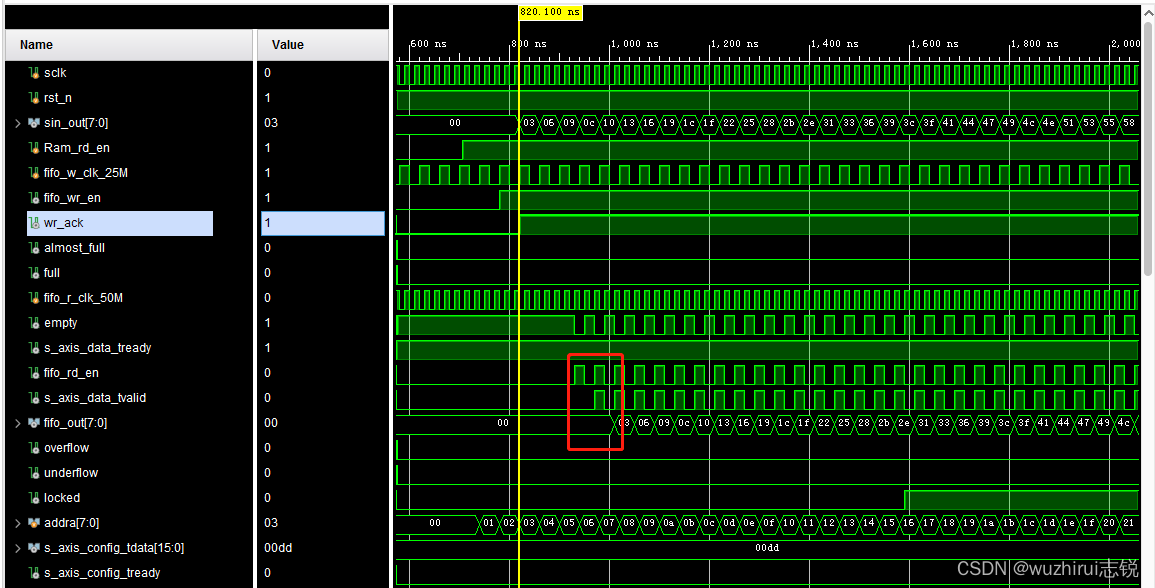This screenshot has width=1155, height=588.
Task: Click the s_axis_data_tready signal icon
Action: (34, 349)
